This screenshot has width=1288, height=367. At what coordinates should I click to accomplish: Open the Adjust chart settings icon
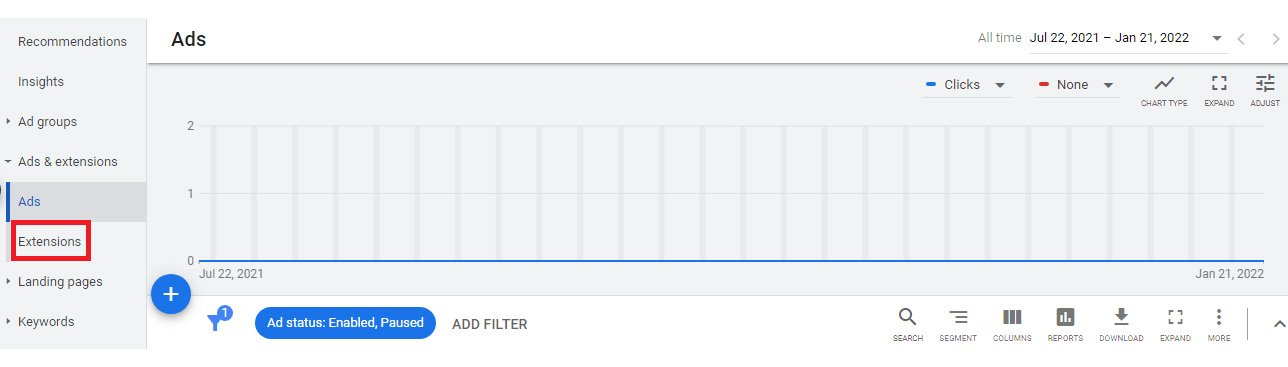(1265, 84)
